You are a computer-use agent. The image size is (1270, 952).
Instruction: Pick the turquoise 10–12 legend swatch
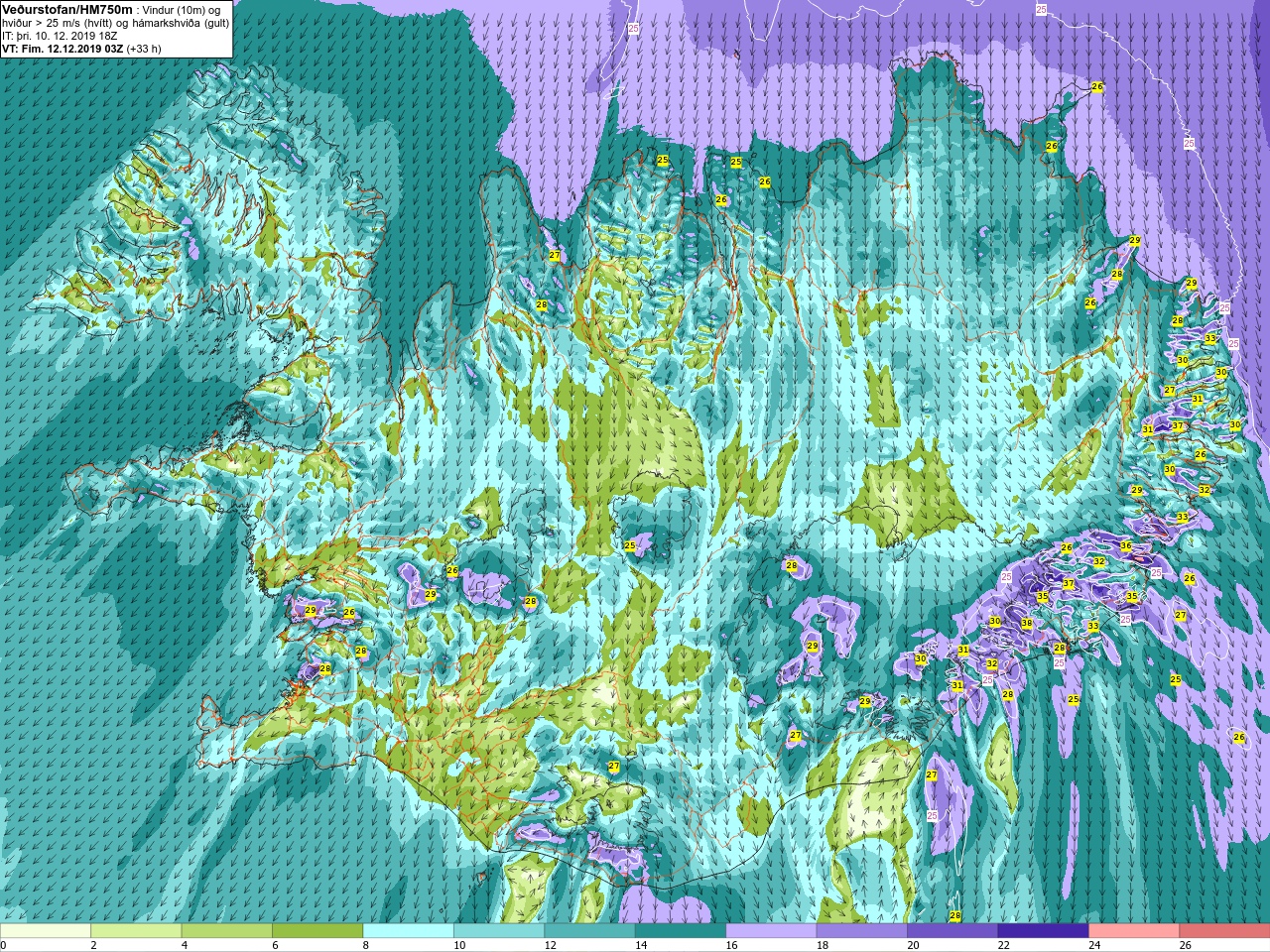pos(499,931)
